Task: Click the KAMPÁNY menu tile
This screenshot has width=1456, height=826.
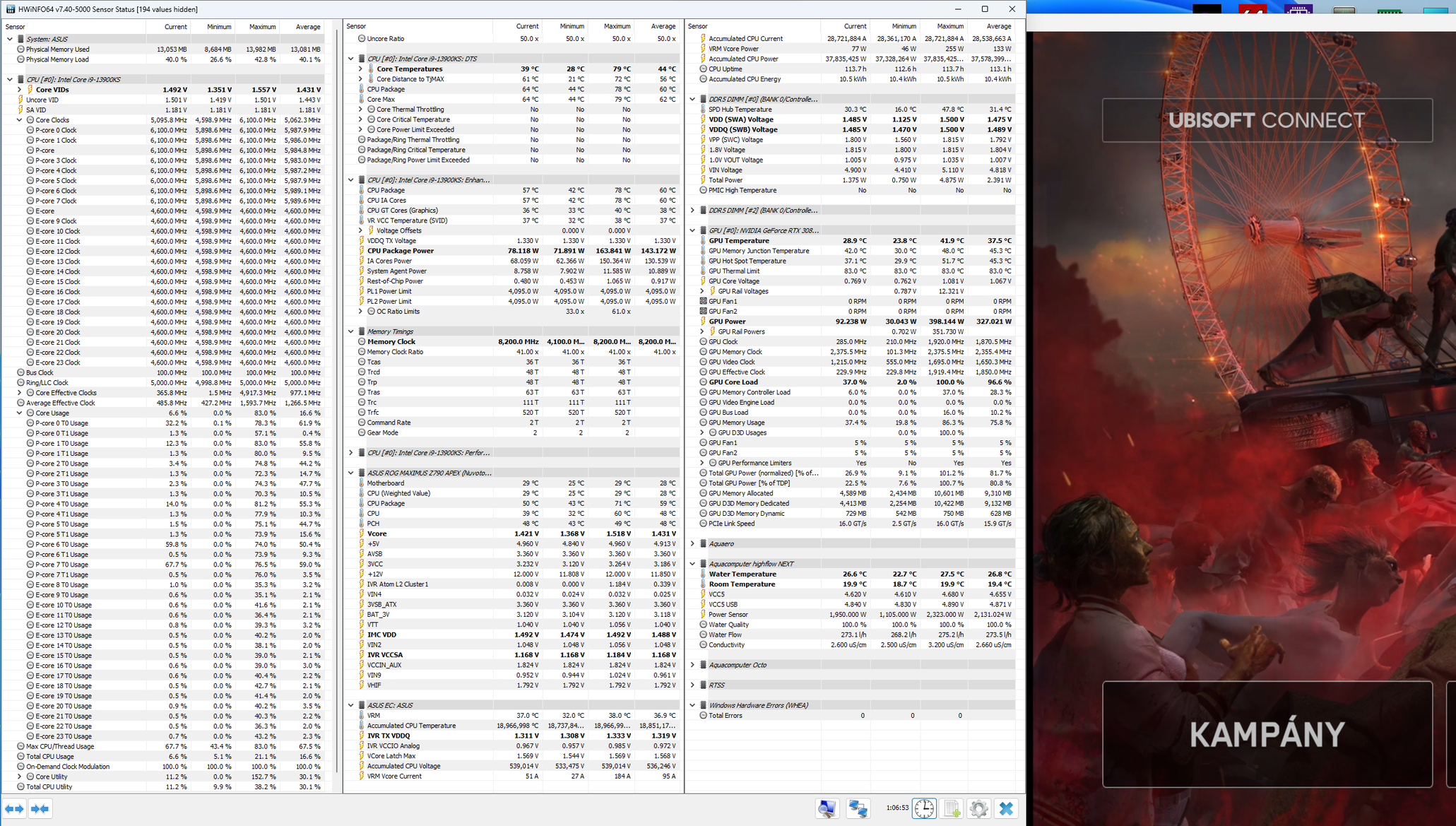Action: tap(1267, 734)
